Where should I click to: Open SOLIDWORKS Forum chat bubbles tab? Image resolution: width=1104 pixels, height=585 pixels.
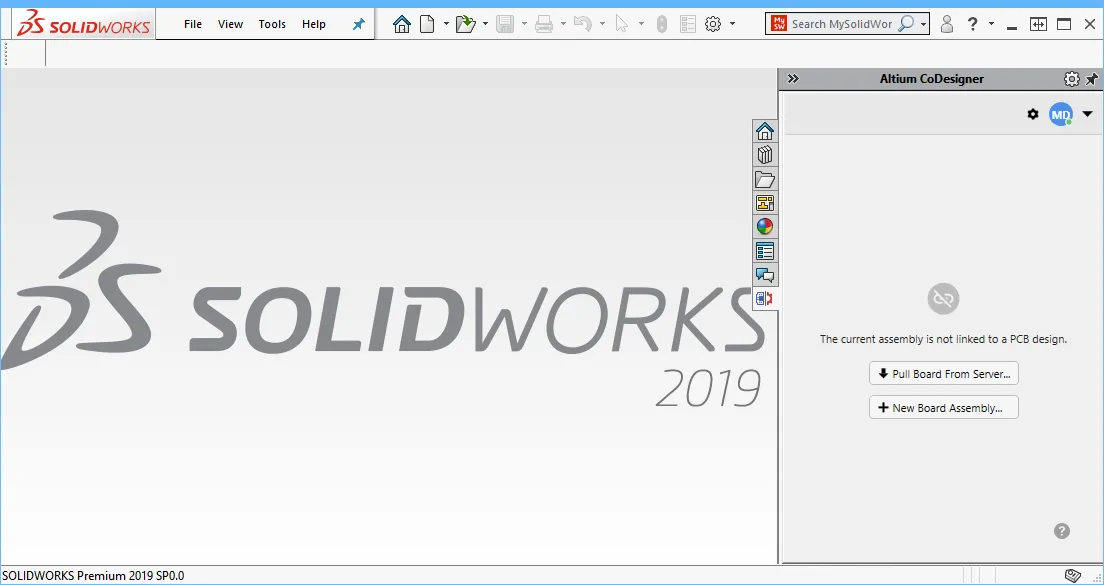click(x=765, y=275)
